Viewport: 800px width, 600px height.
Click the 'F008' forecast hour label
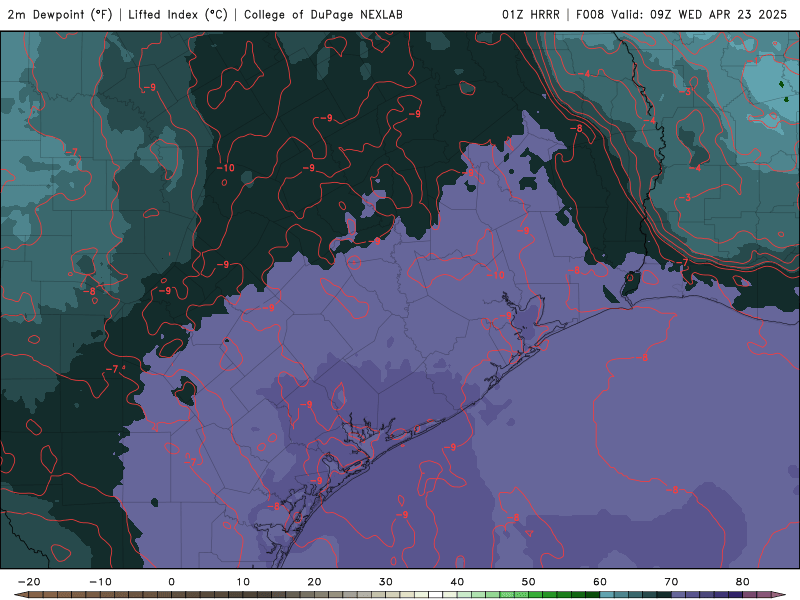pos(590,14)
